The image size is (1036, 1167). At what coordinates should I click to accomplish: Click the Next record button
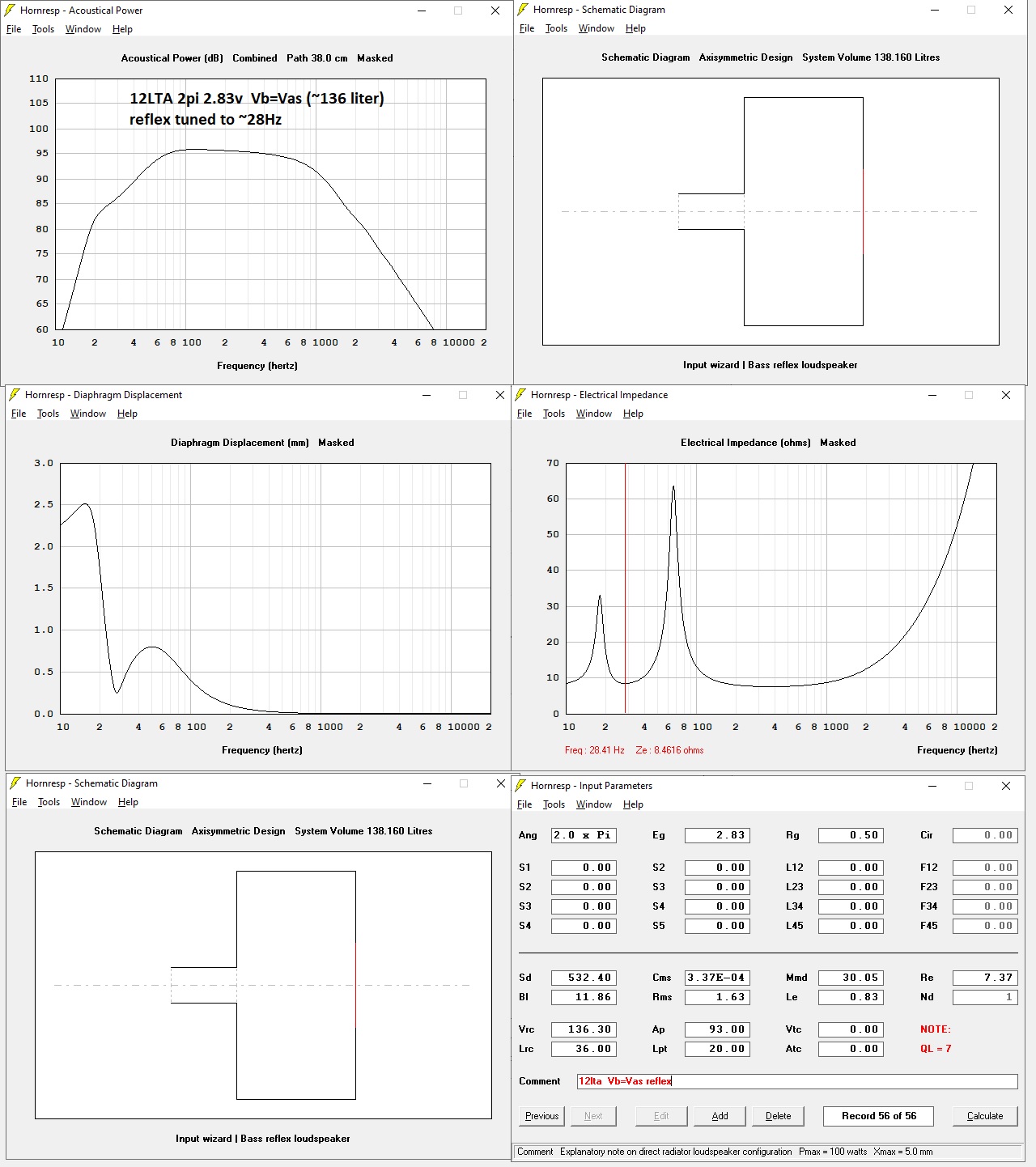(x=593, y=1116)
